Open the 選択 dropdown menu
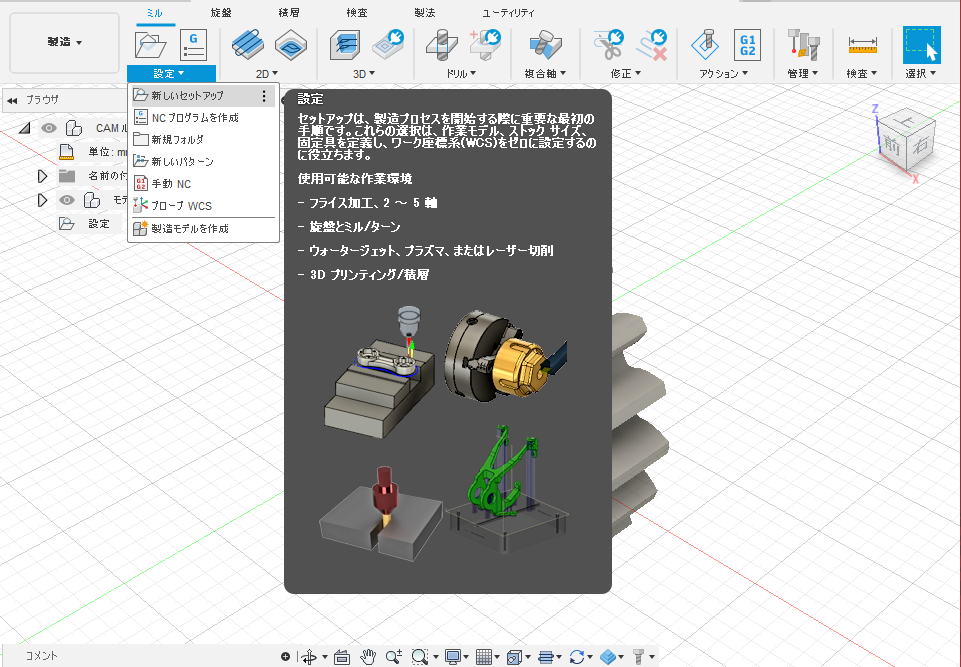The image size is (961, 667). click(x=921, y=74)
